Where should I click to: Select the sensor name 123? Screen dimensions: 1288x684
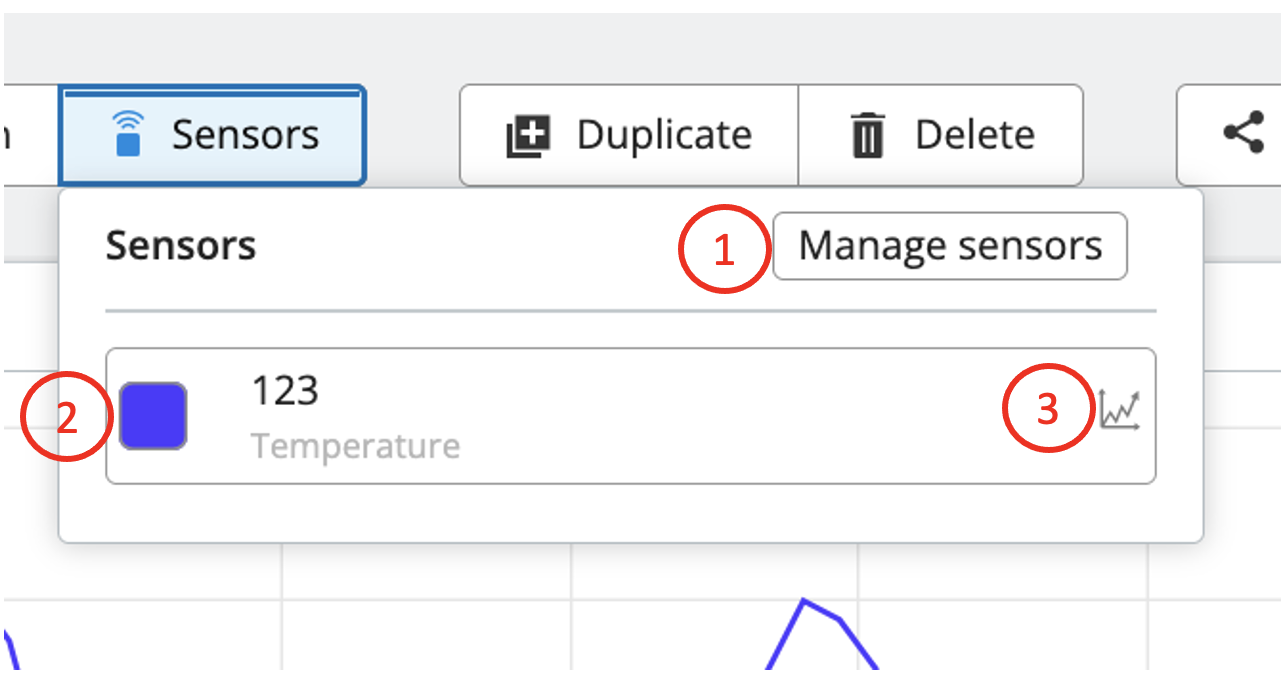tap(285, 391)
